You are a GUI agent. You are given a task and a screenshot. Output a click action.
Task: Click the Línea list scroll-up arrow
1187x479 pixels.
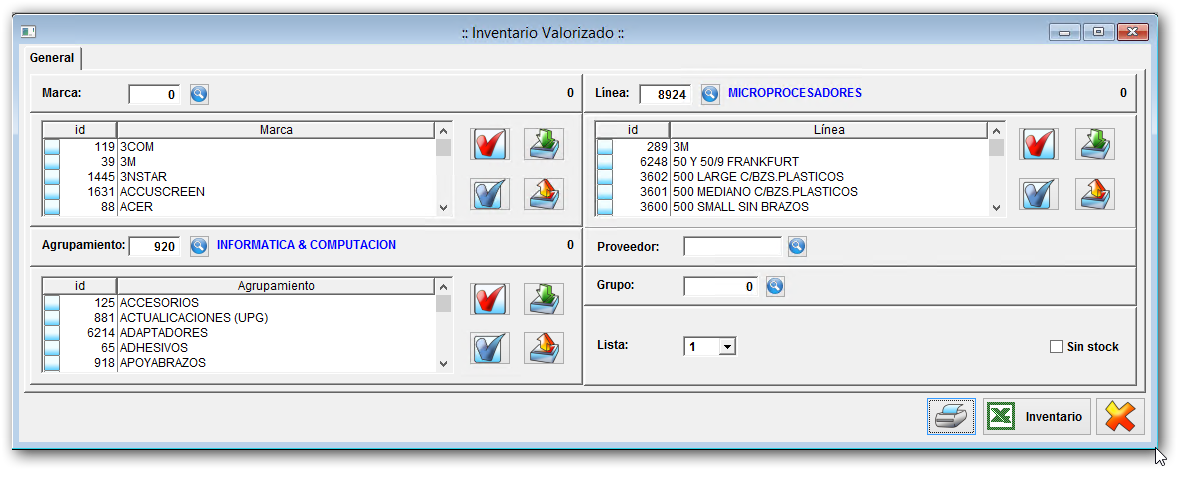(x=996, y=131)
